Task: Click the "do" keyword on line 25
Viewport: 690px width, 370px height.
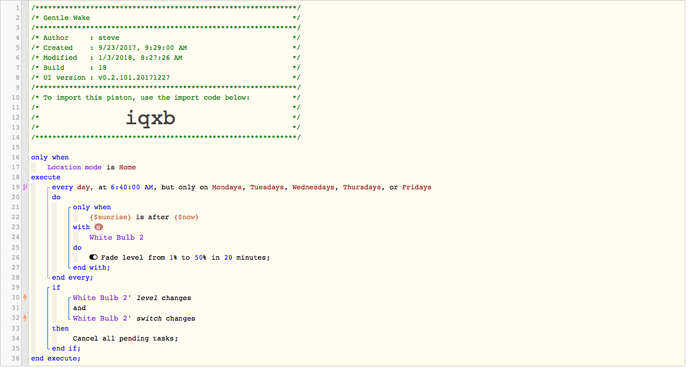Action: 77,247
